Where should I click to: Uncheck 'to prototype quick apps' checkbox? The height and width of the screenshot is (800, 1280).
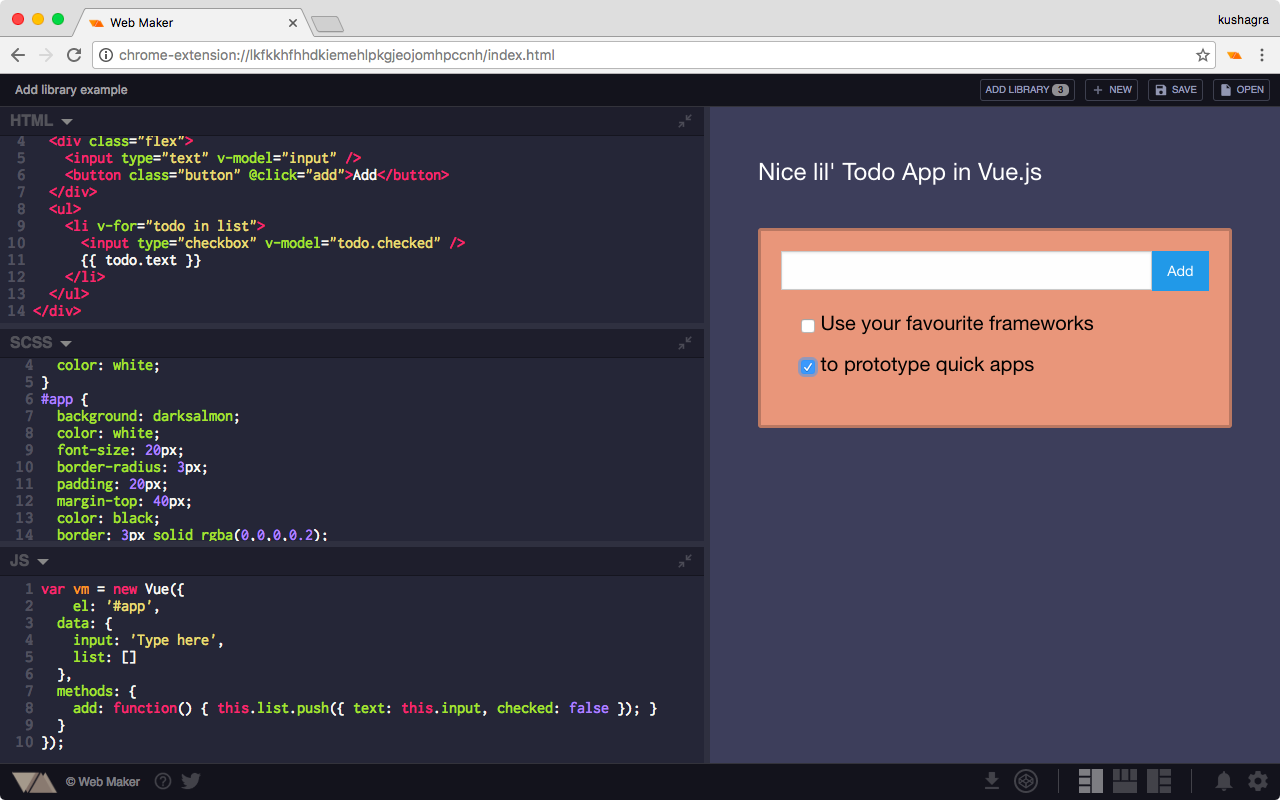(x=808, y=367)
